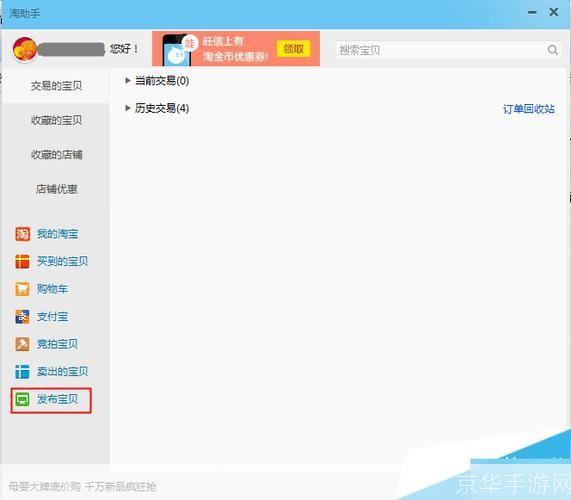
Task: Click the yellow 领取 coupon button
Action: (294, 49)
